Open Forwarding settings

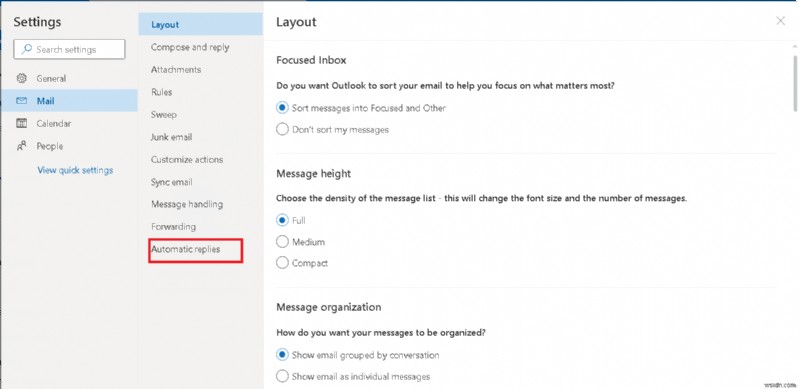click(x=173, y=226)
